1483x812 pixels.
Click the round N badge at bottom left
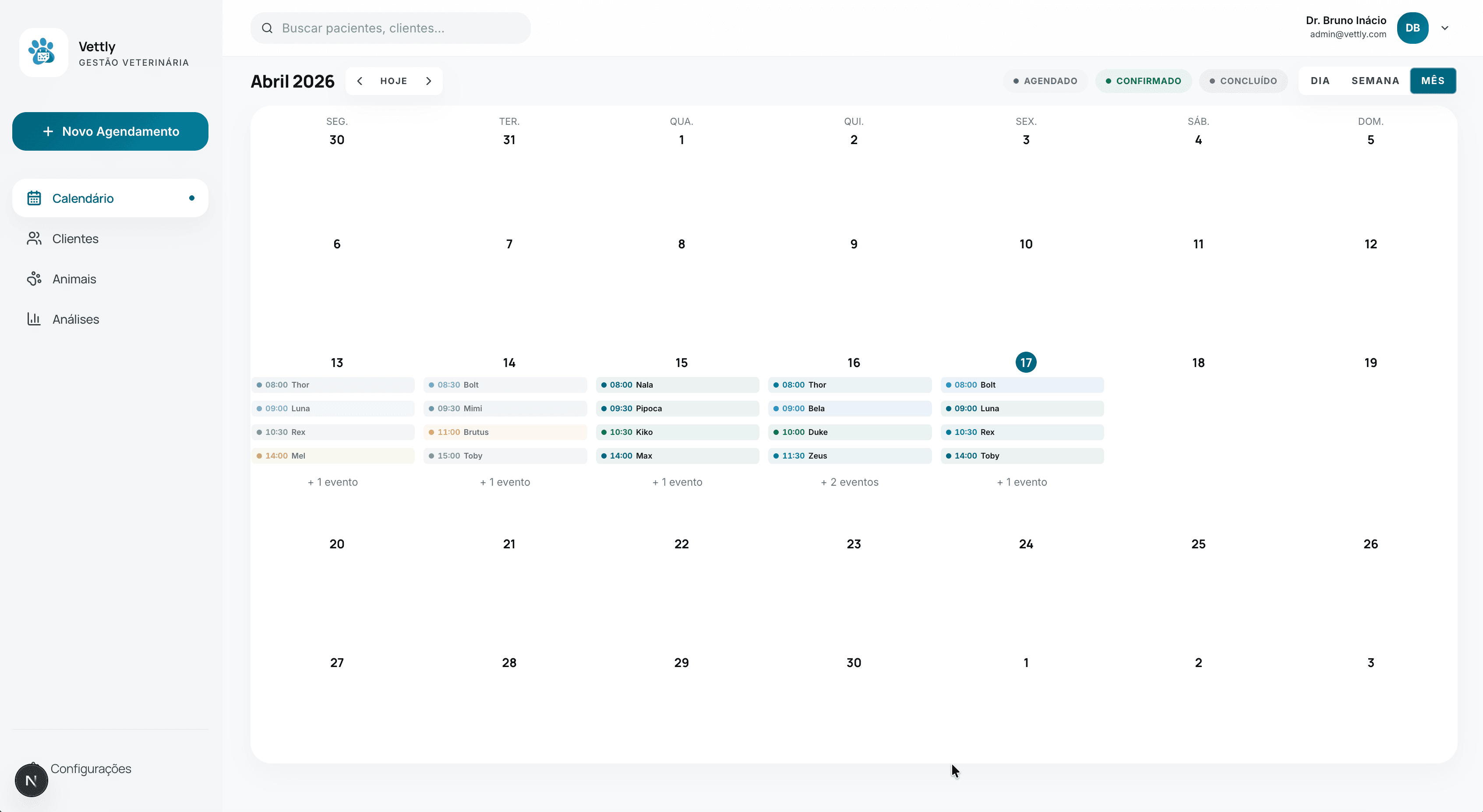pos(32,780)
